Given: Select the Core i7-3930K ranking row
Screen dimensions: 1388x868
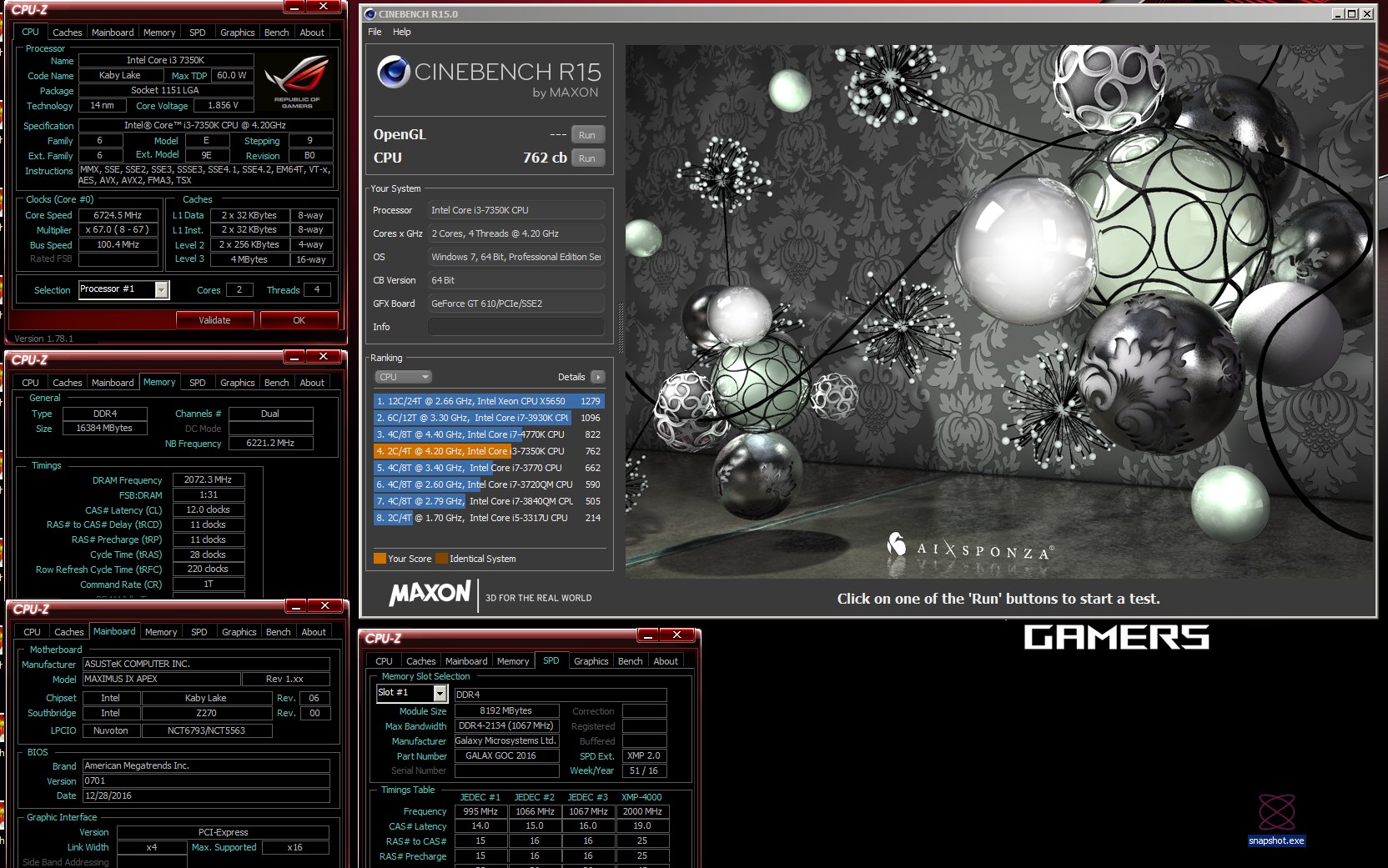Looking at the screenshot, I should point(489,418).
